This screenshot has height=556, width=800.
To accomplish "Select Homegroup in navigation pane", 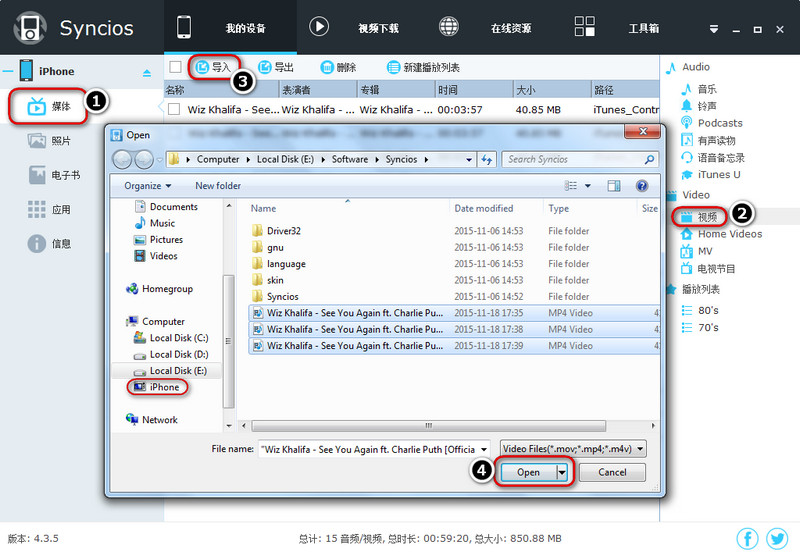I will [x=159, y=289].
